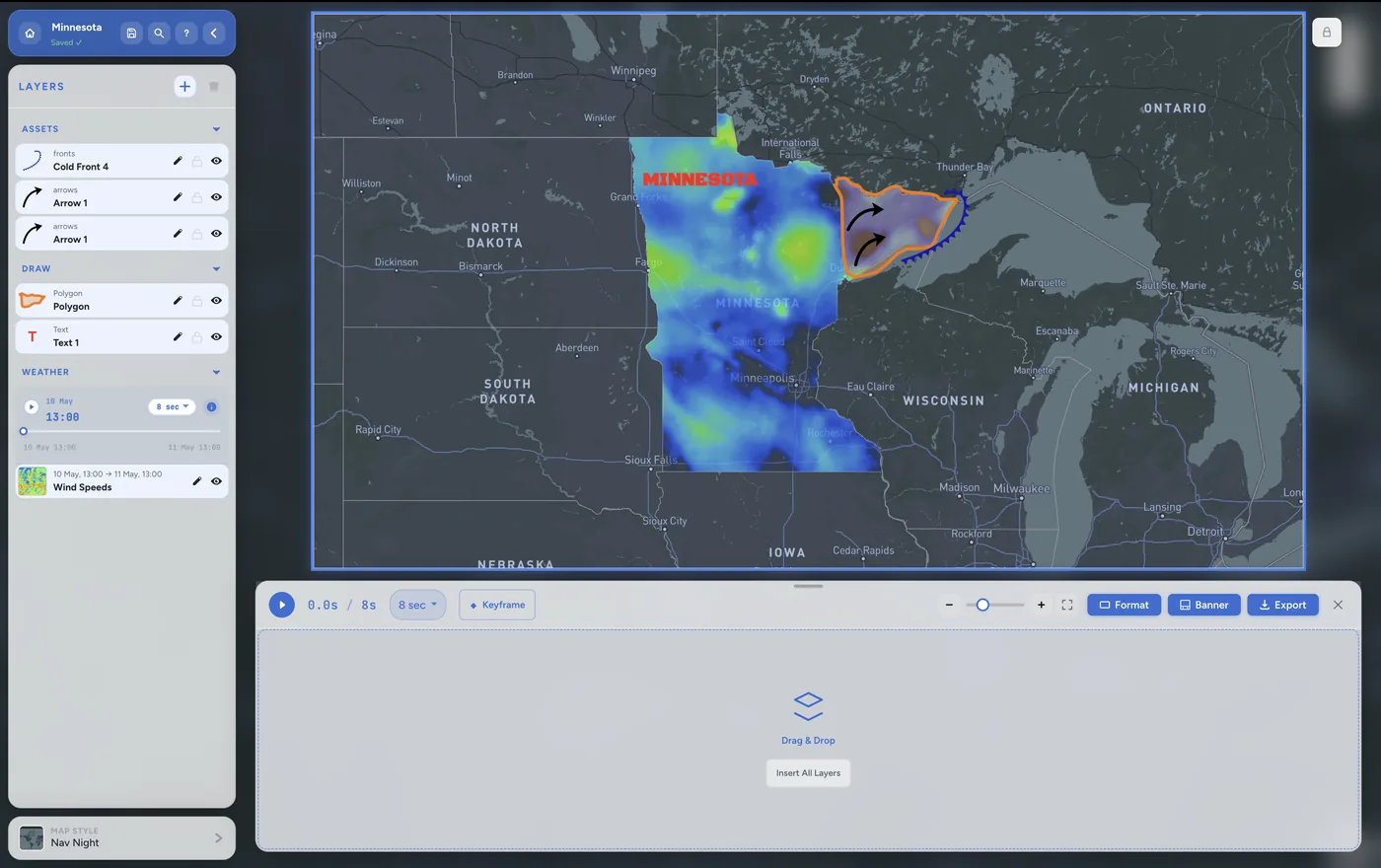This screenshot has height=868, width=1381.
Task: Open the help question mark
Action: pos(186,34)
